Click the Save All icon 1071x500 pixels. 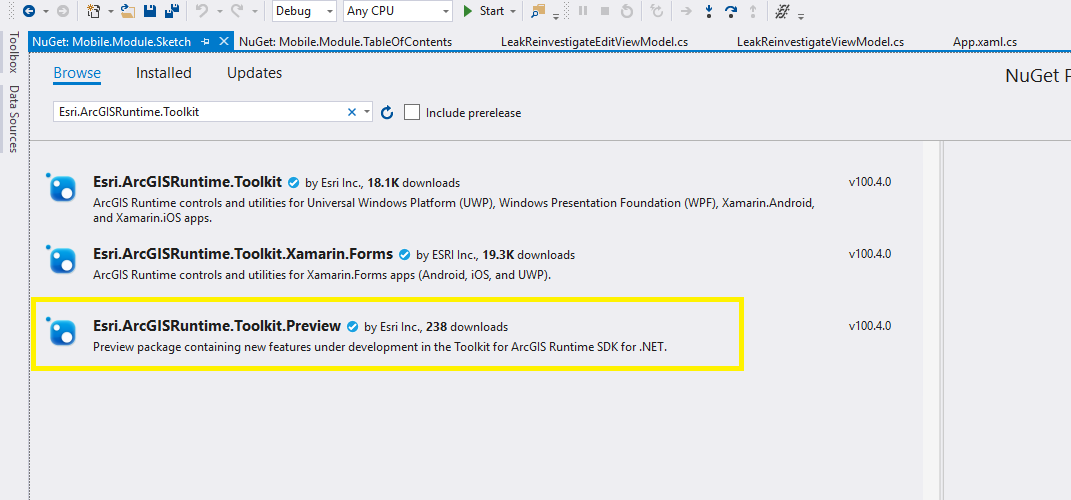[170, 11]
